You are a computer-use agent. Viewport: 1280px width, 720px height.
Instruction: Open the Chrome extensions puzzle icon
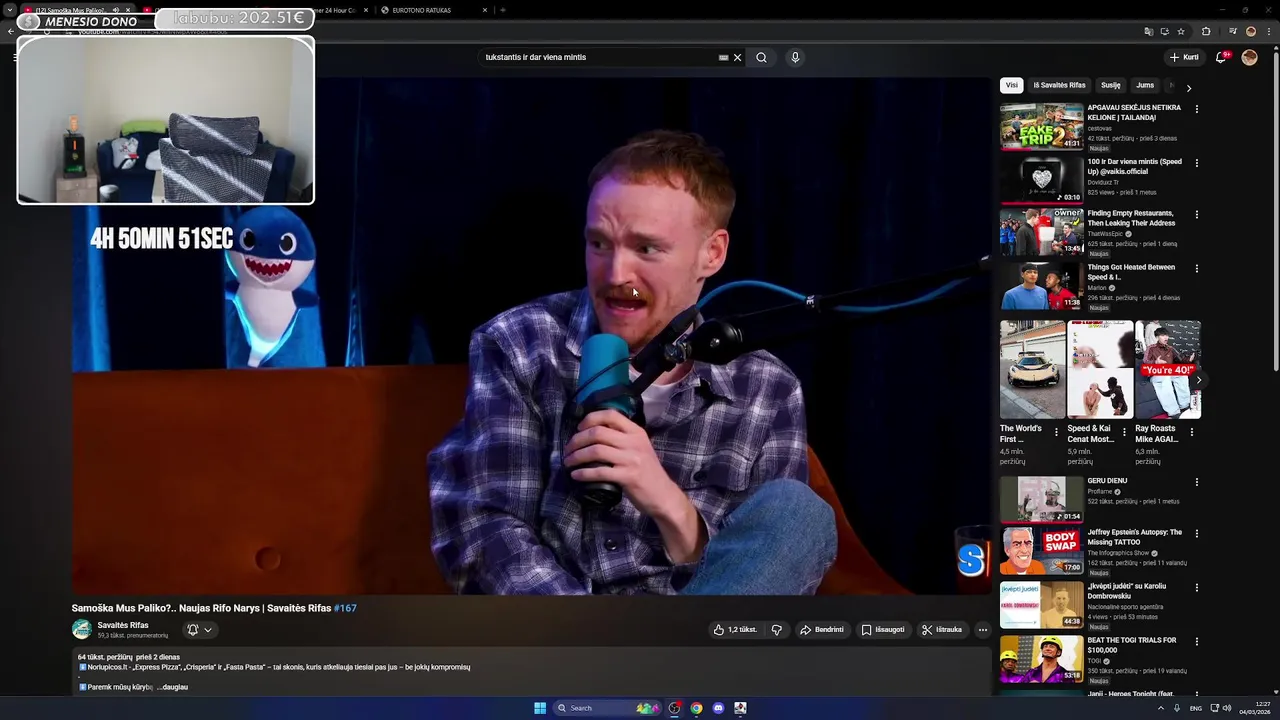1205,31
